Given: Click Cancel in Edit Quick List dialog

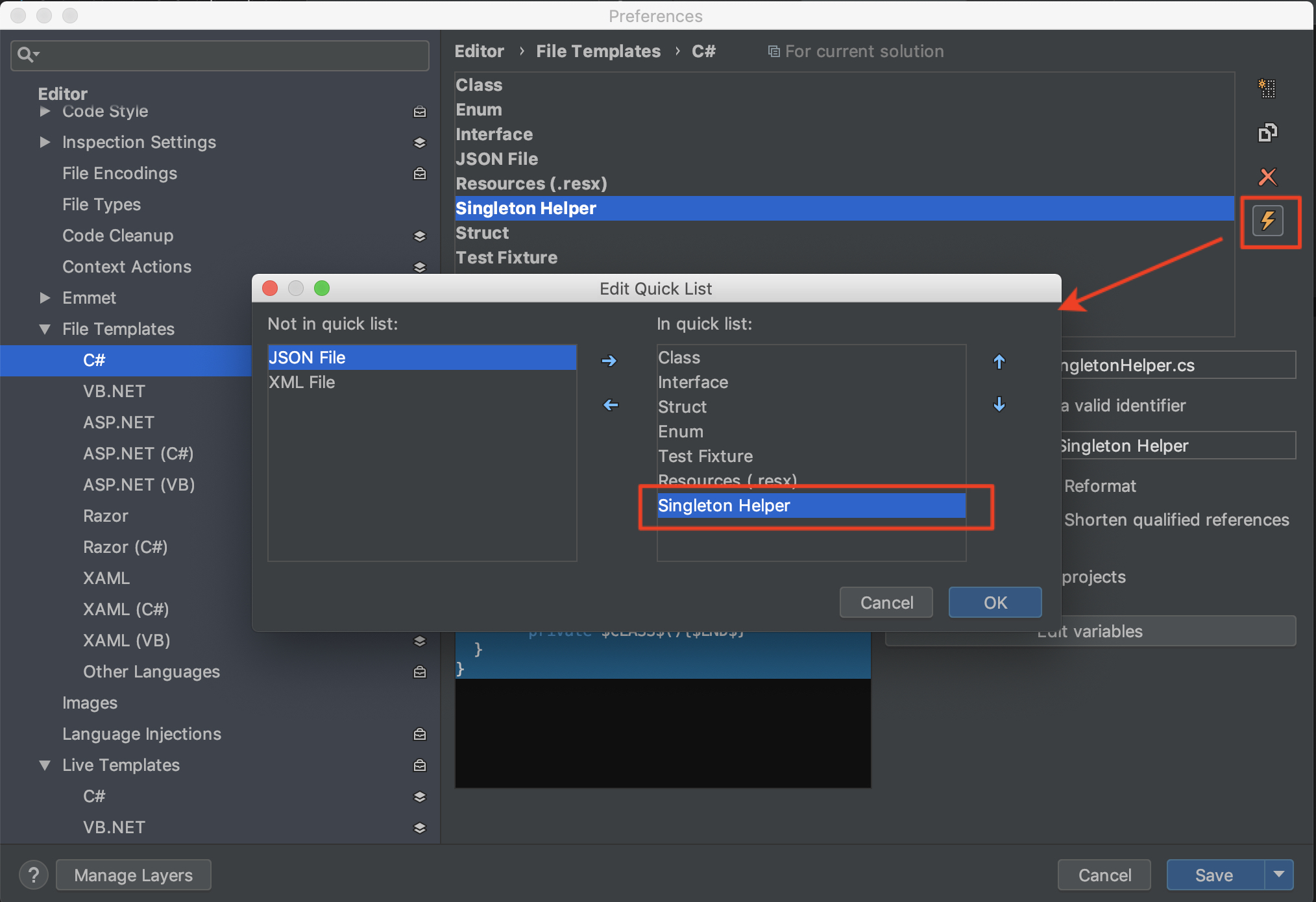Looking at the screenshot, I should point(886,603).
